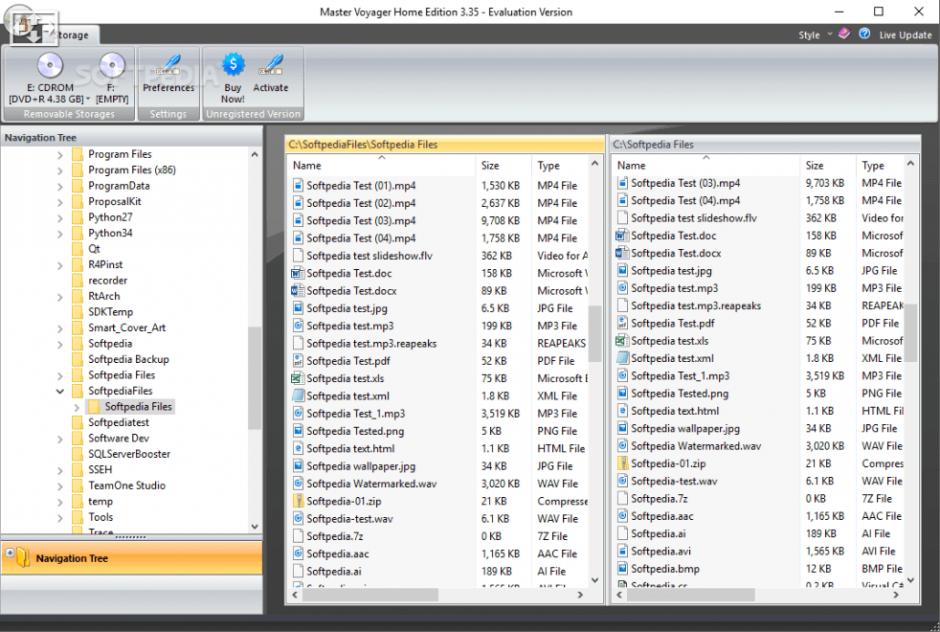
Task: Expand the Software Dev folder node
Action: [x=60, y=439]
